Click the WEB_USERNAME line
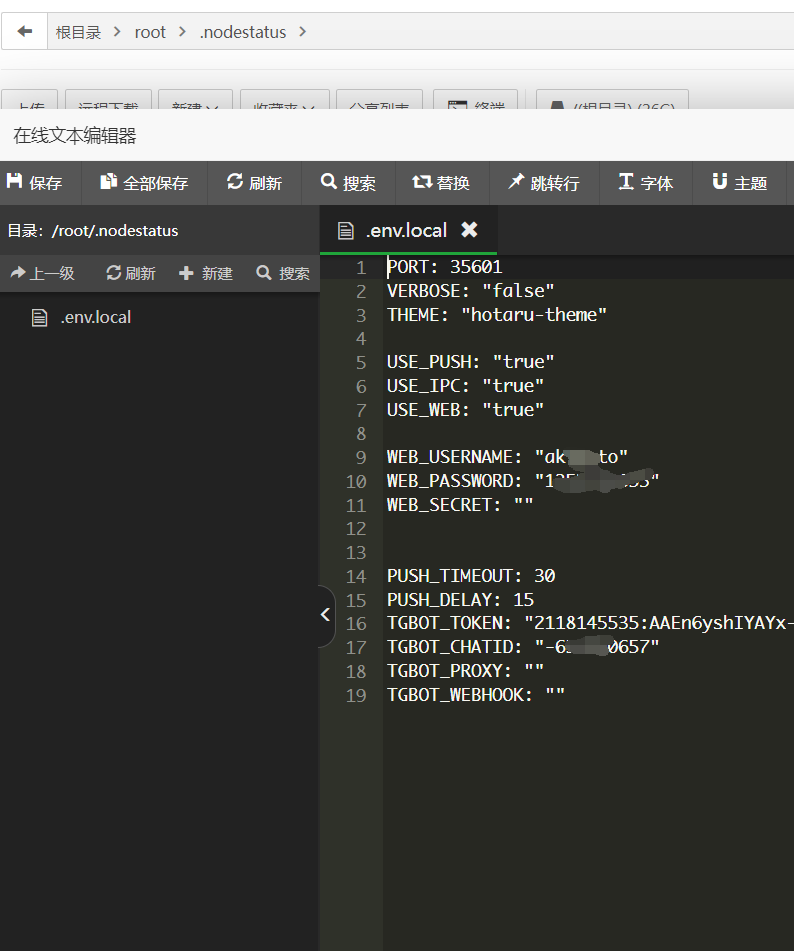 pyautogui.click(x=507, y=457)
